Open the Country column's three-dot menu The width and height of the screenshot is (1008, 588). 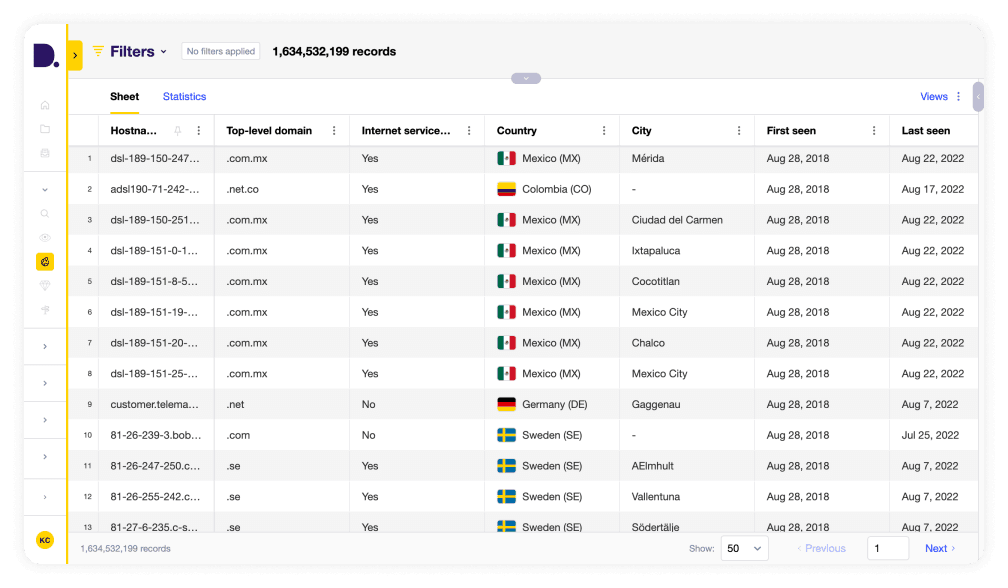click(605, 131)
